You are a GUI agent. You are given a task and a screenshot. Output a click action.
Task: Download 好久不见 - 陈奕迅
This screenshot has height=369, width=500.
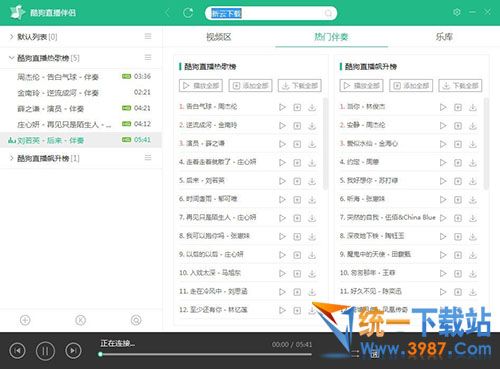point(473,292)
